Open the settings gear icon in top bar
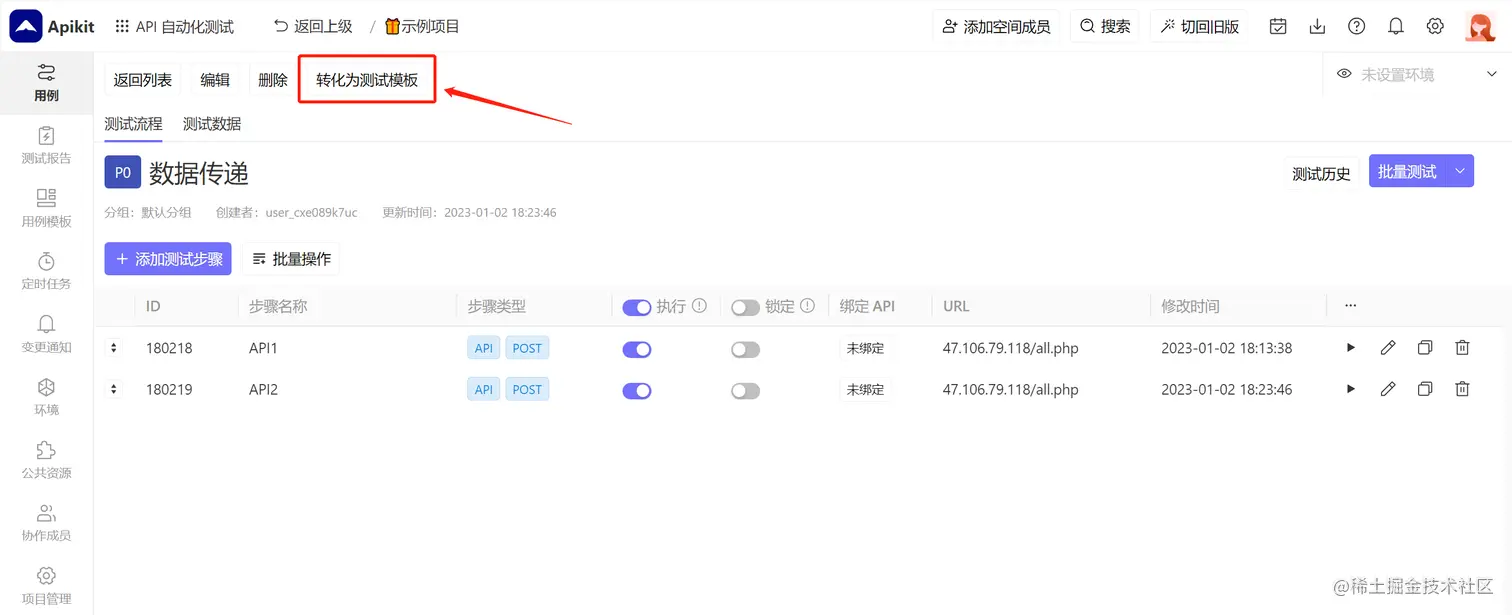Screen dimensions: 1512x615 [1435, 27]
